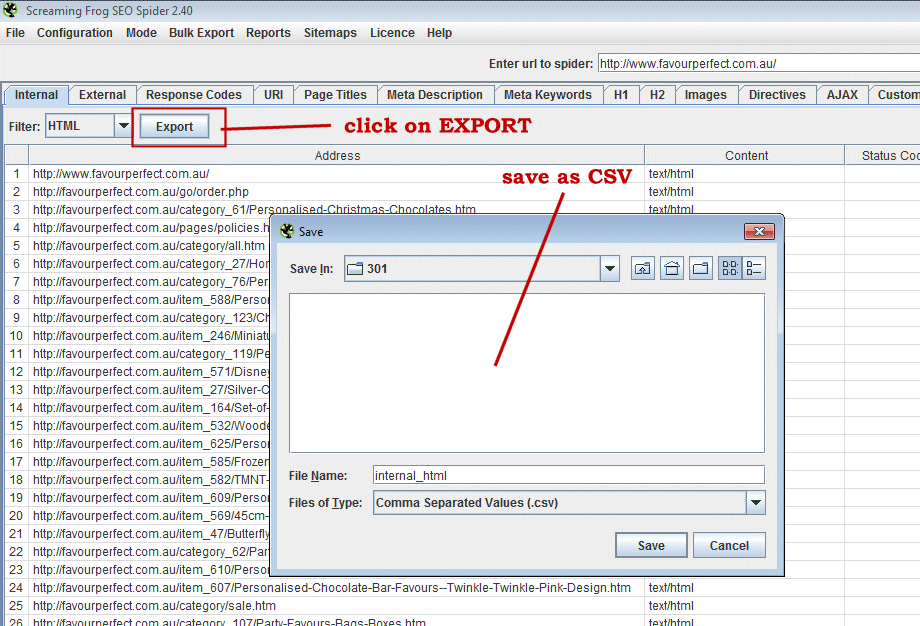Screen dimensions: 920x626
Task: Switch to the External tab
Action: click(103, 95)
